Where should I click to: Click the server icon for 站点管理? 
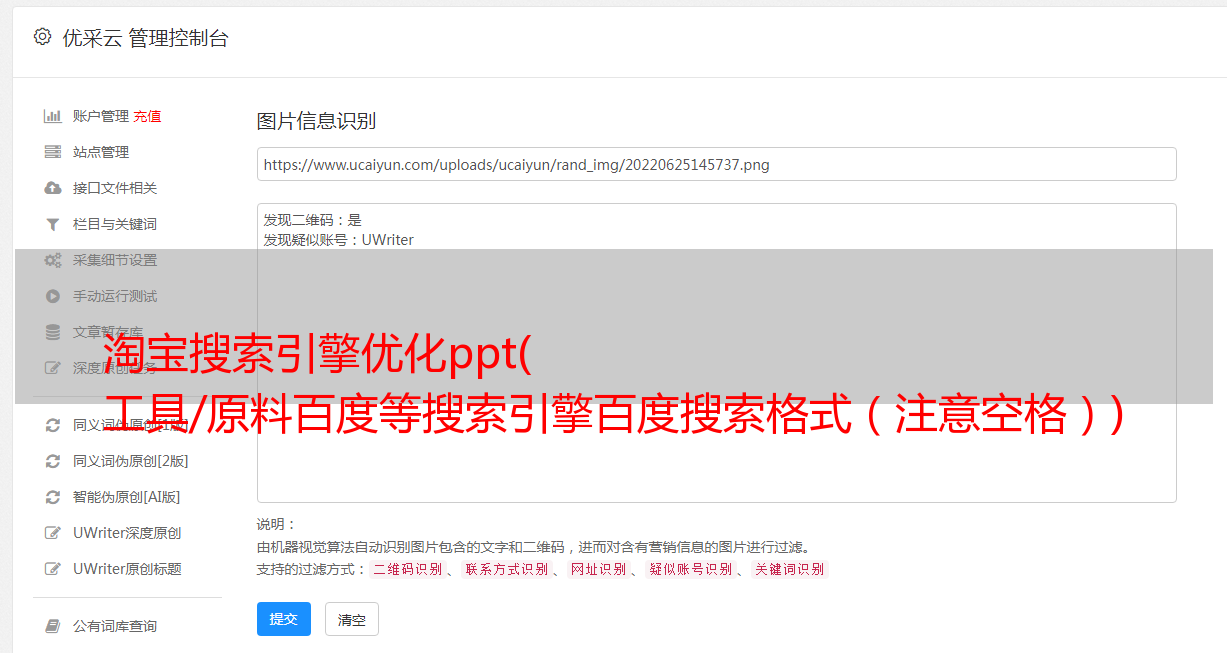53,152
